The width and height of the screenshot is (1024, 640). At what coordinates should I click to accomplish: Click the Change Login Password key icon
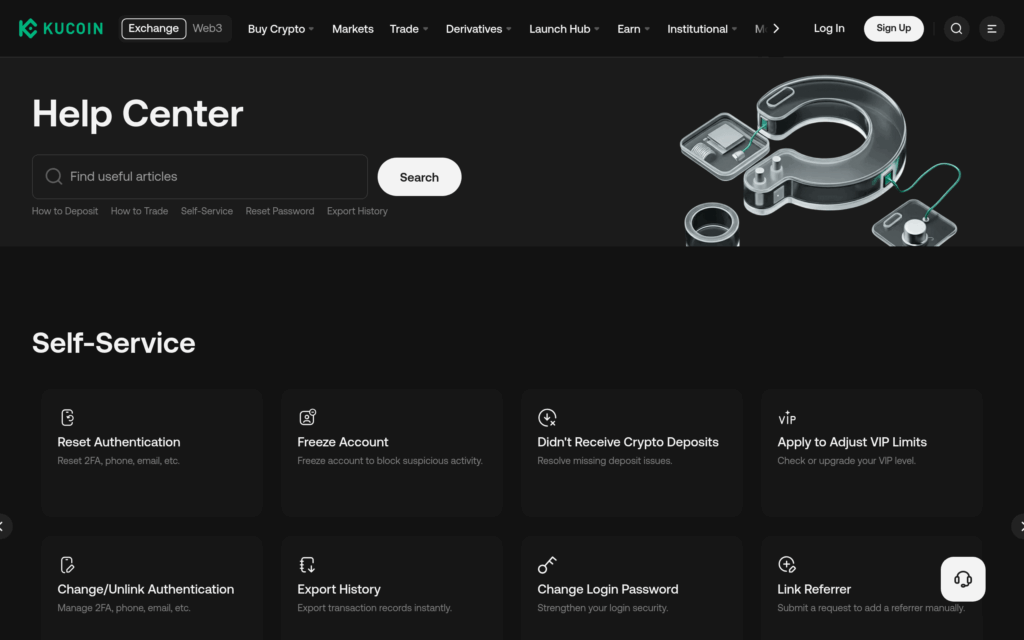pyautogui.click(x=547, y=564)
